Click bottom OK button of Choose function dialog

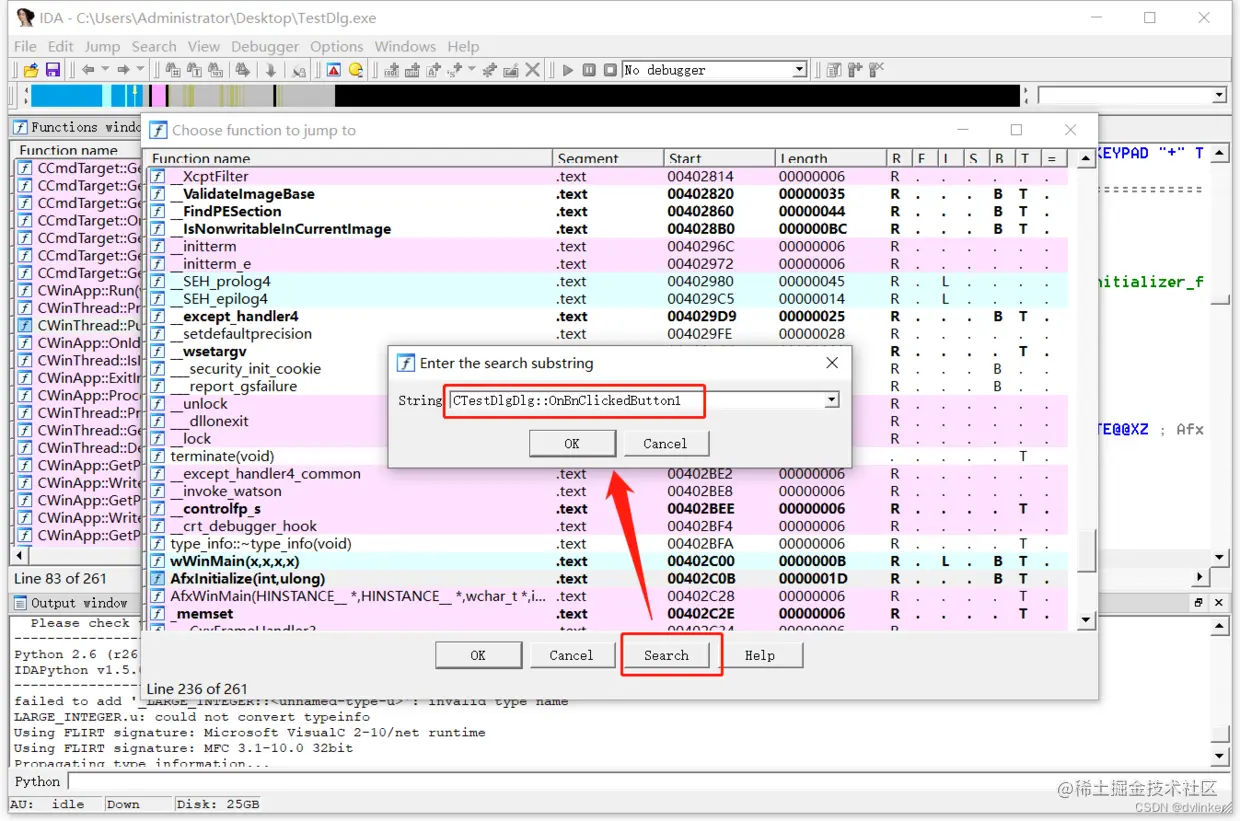[x=478, y=655]
